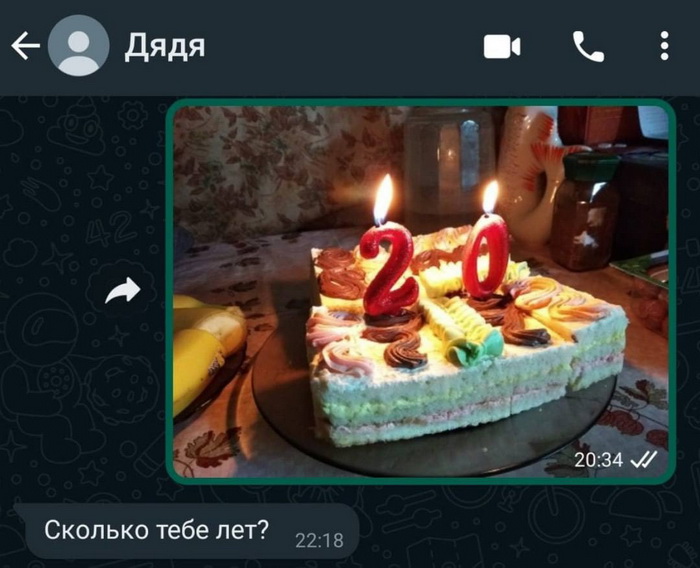Forward the cake photo with arrow icon
The width and height of the screenshot is (700, 568).
pyautogui.click(x=123, y=291)
